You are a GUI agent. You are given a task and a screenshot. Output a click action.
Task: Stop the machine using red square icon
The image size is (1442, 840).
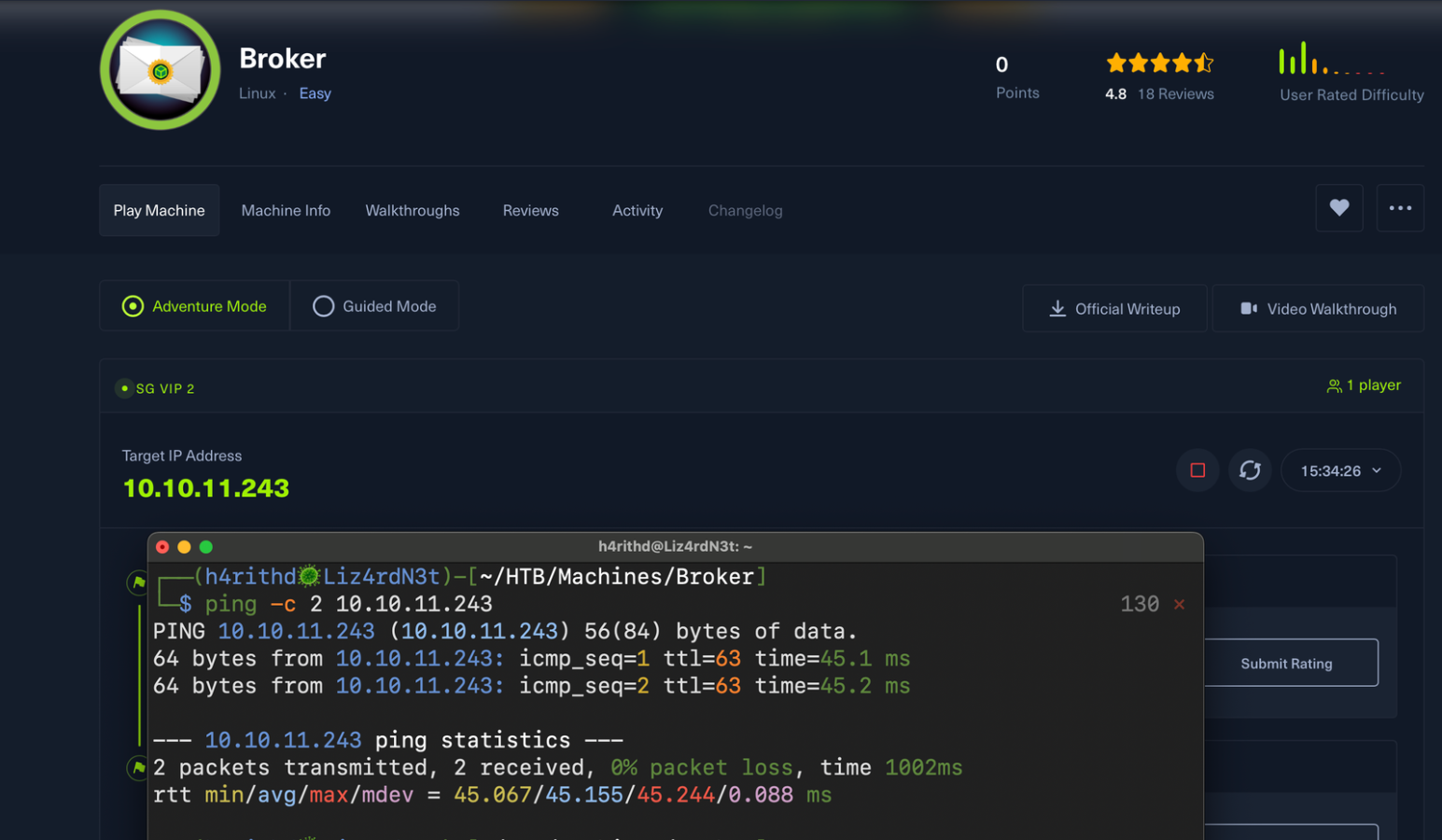(x=1197, y=470)
